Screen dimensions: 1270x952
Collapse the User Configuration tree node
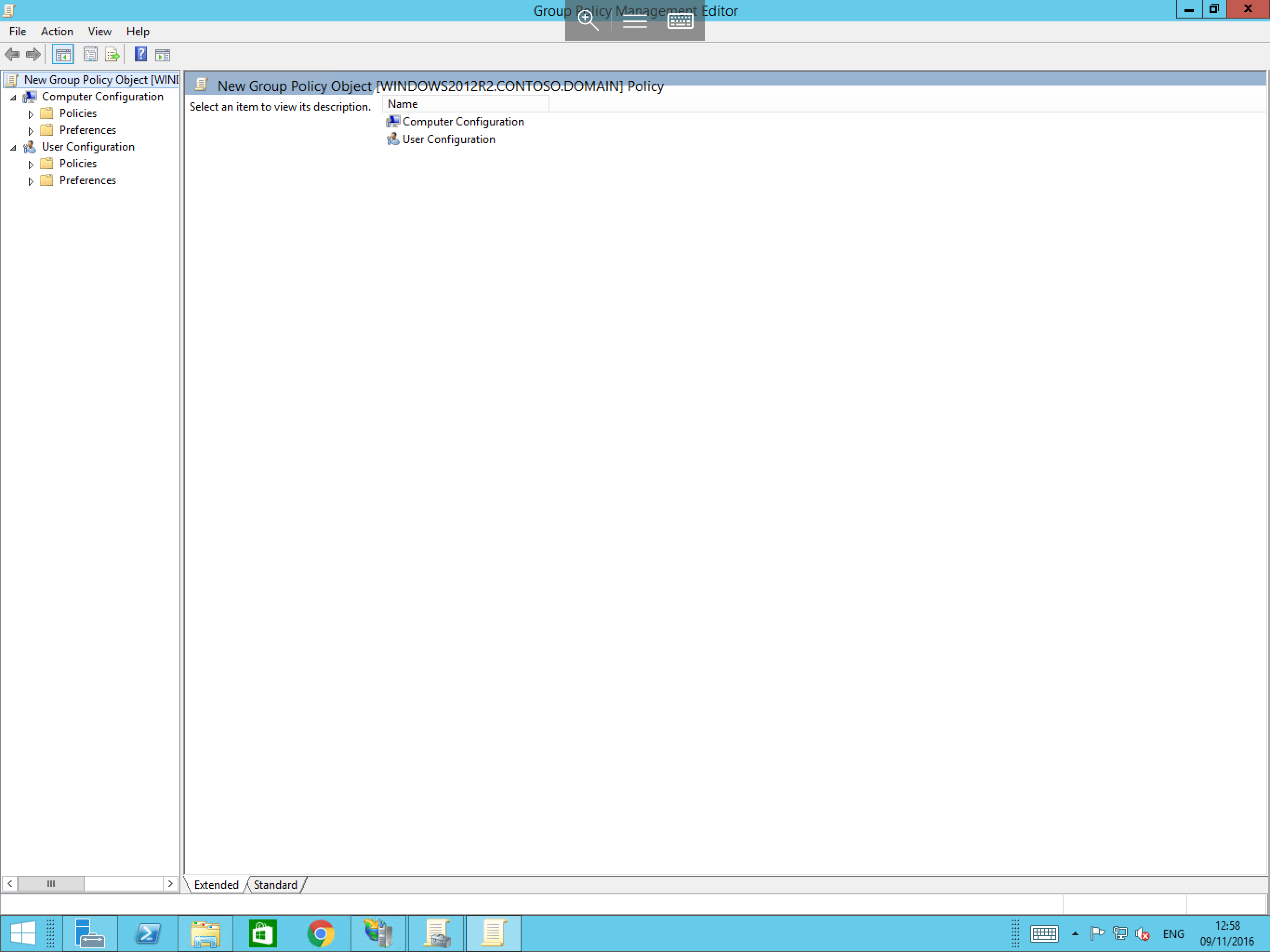pyautogui.click(x=13, y=147)
